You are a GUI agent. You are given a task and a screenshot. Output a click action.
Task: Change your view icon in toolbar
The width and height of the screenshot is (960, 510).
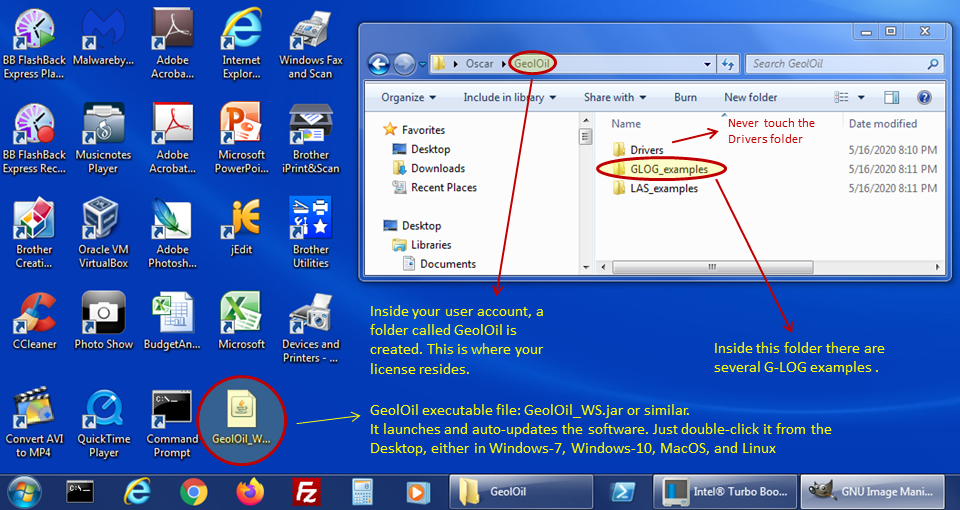[842, 97]
